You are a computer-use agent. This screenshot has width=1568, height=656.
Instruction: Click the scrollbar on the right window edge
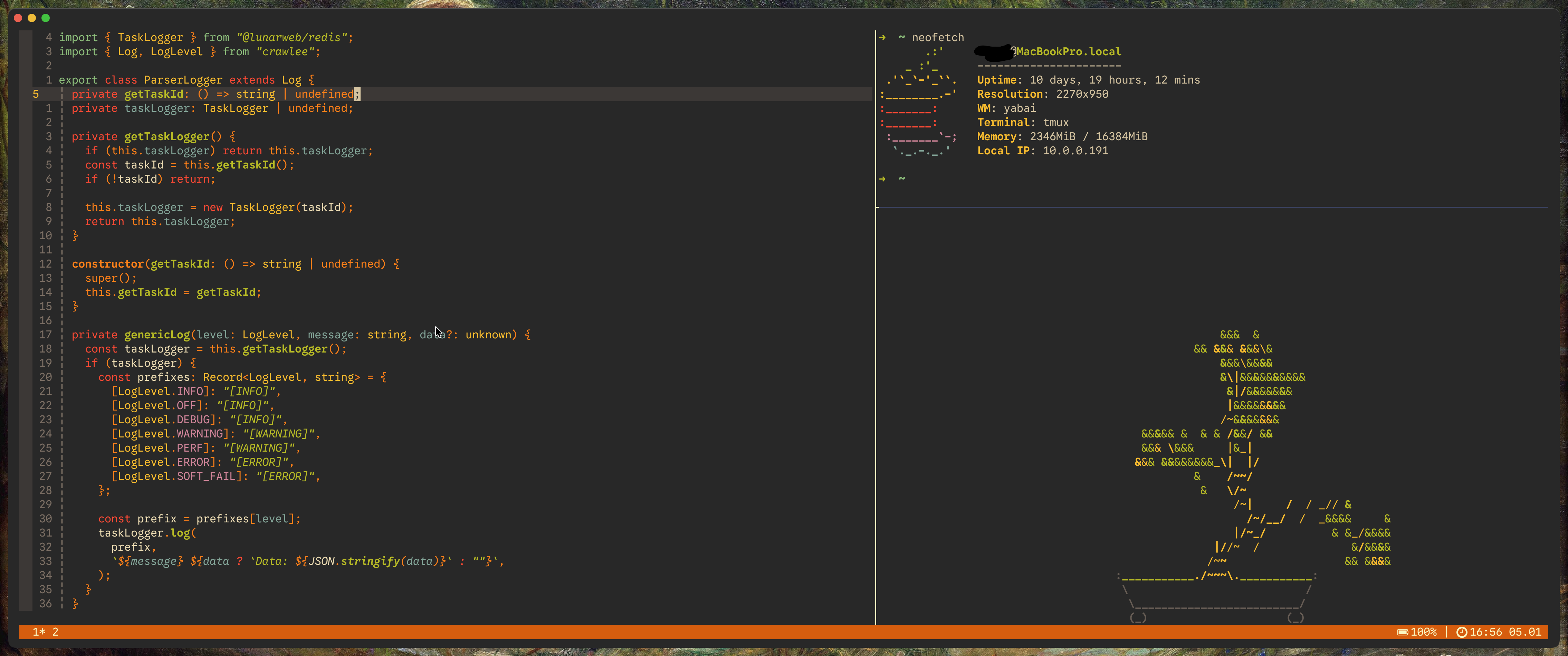pos(1562,350)
